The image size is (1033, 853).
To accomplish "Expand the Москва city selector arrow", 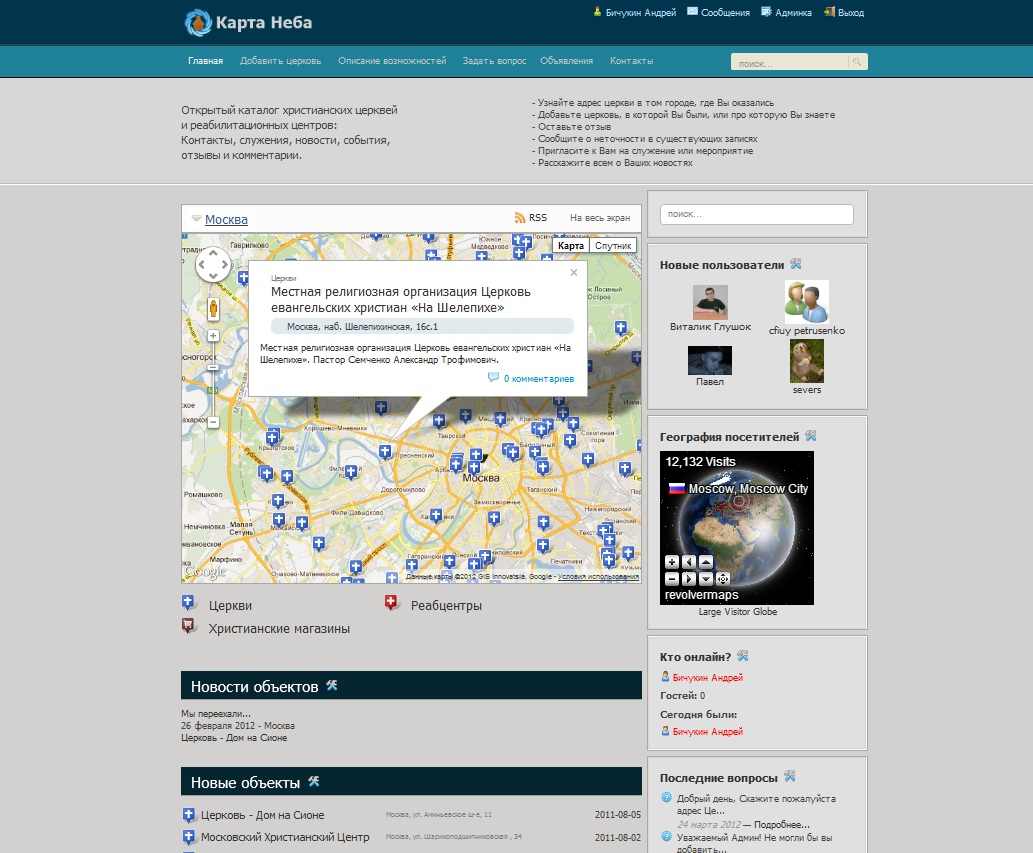I will click(x=196, y=220).
